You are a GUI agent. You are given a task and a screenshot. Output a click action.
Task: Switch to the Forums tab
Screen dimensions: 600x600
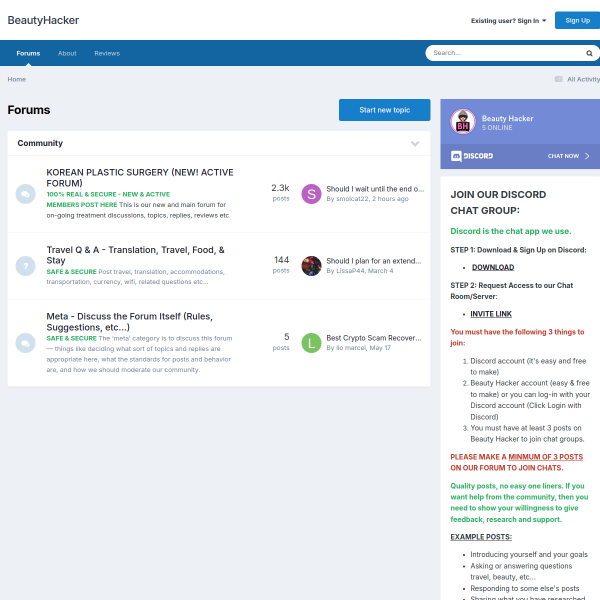(28, 54)
